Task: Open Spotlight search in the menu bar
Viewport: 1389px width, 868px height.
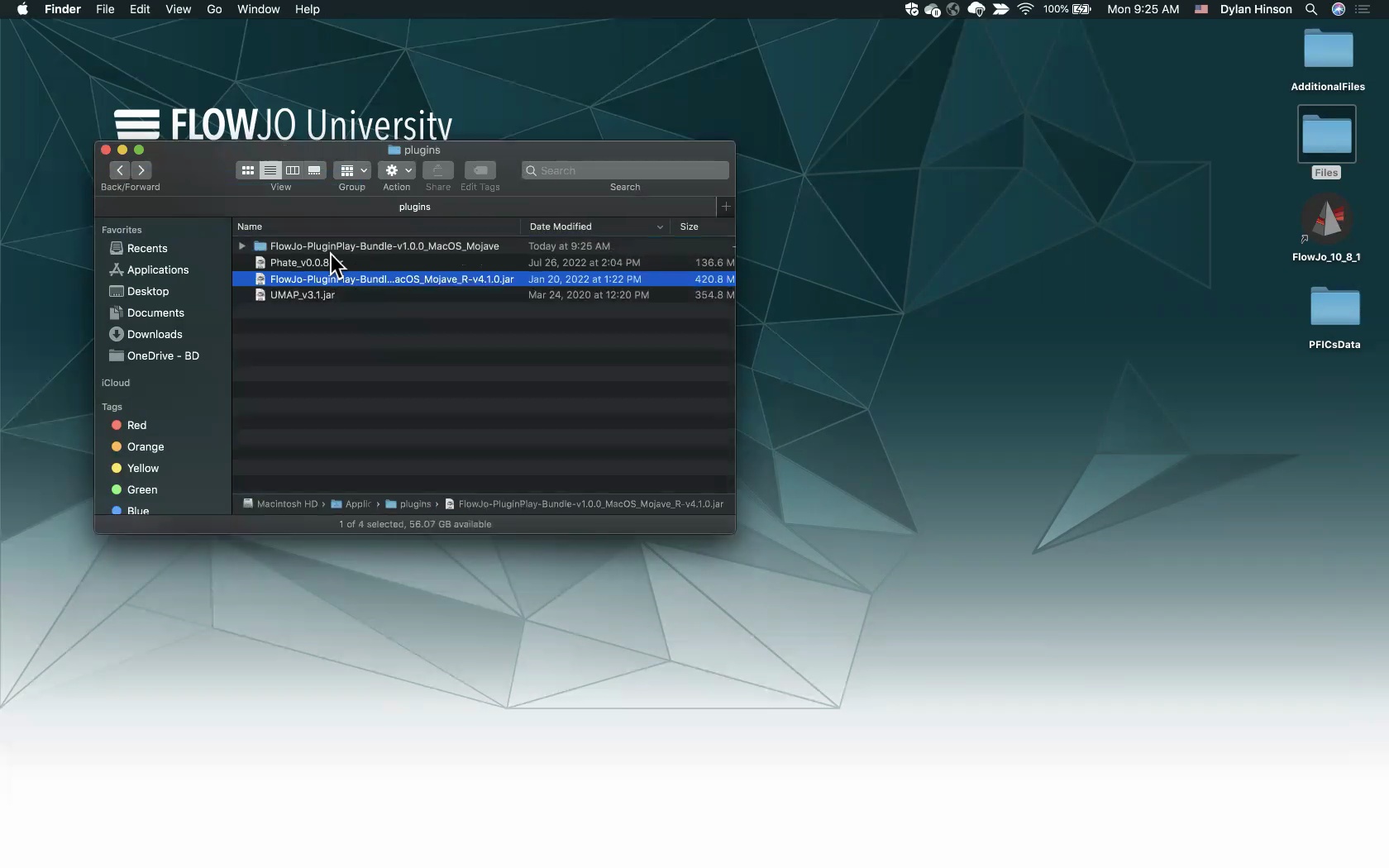Action: point(1311,9)
